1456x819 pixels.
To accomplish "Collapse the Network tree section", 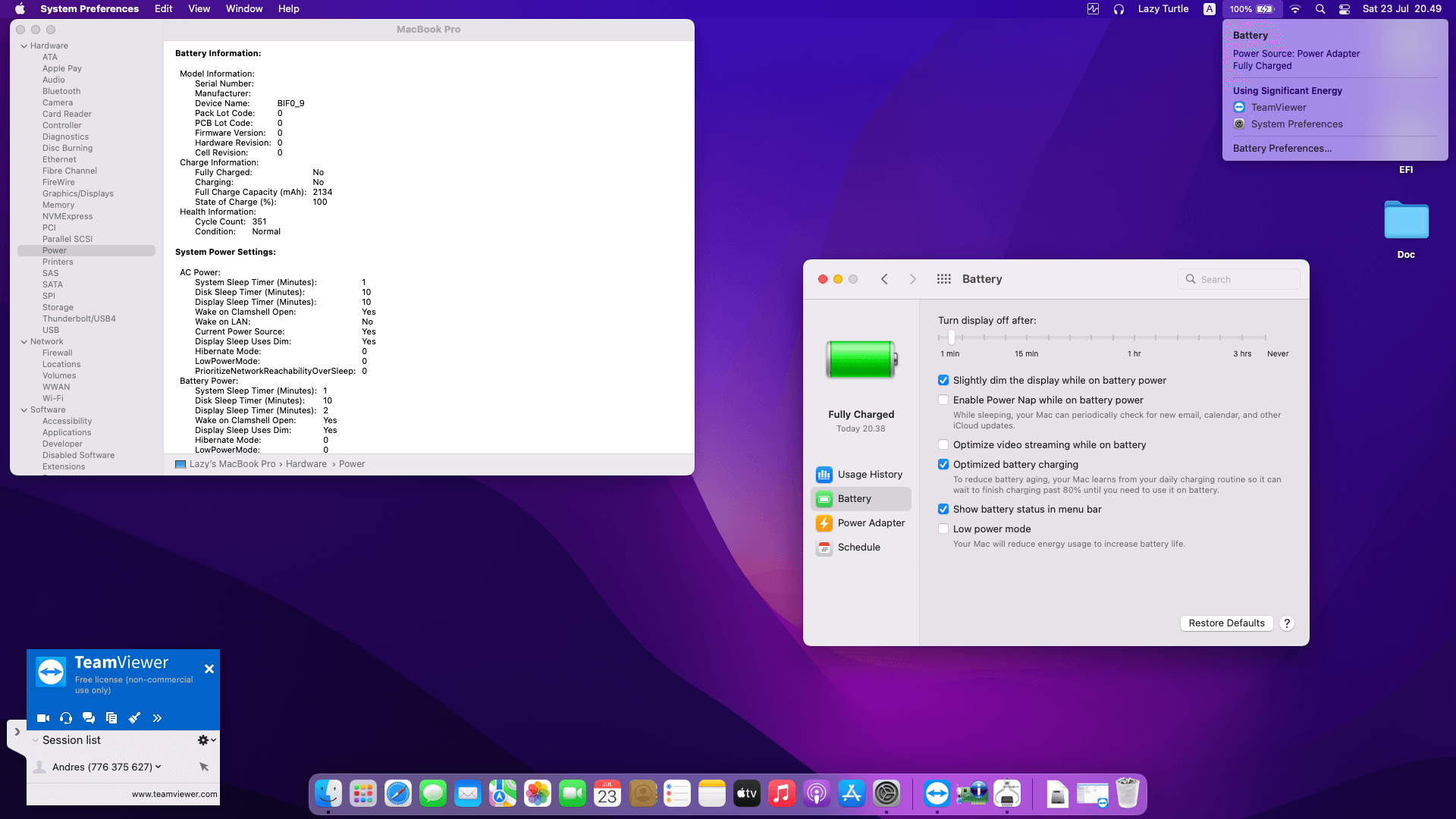I will coord(24,342).
